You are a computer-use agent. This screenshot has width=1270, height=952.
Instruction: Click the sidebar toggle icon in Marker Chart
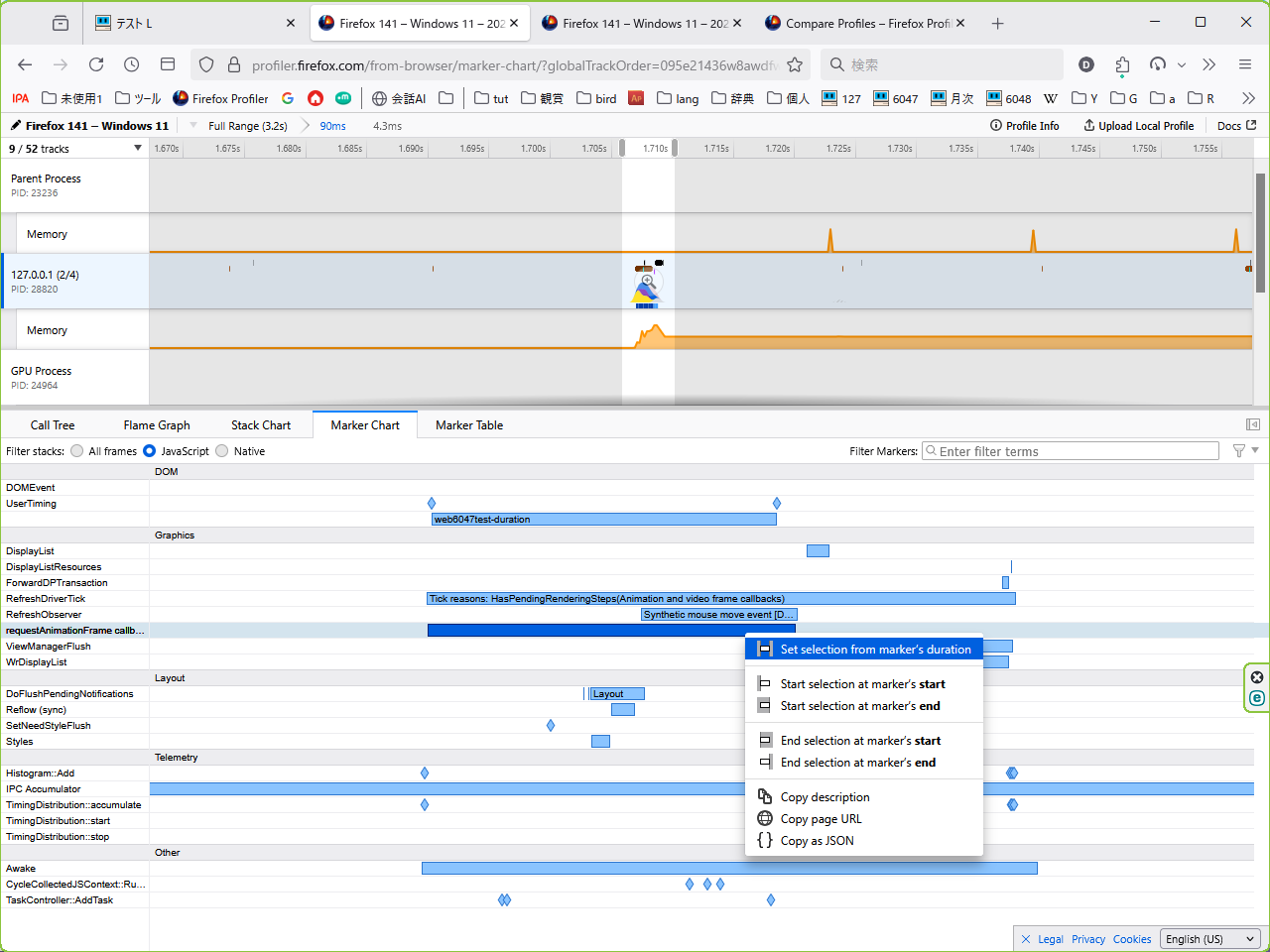[1253, 424]
